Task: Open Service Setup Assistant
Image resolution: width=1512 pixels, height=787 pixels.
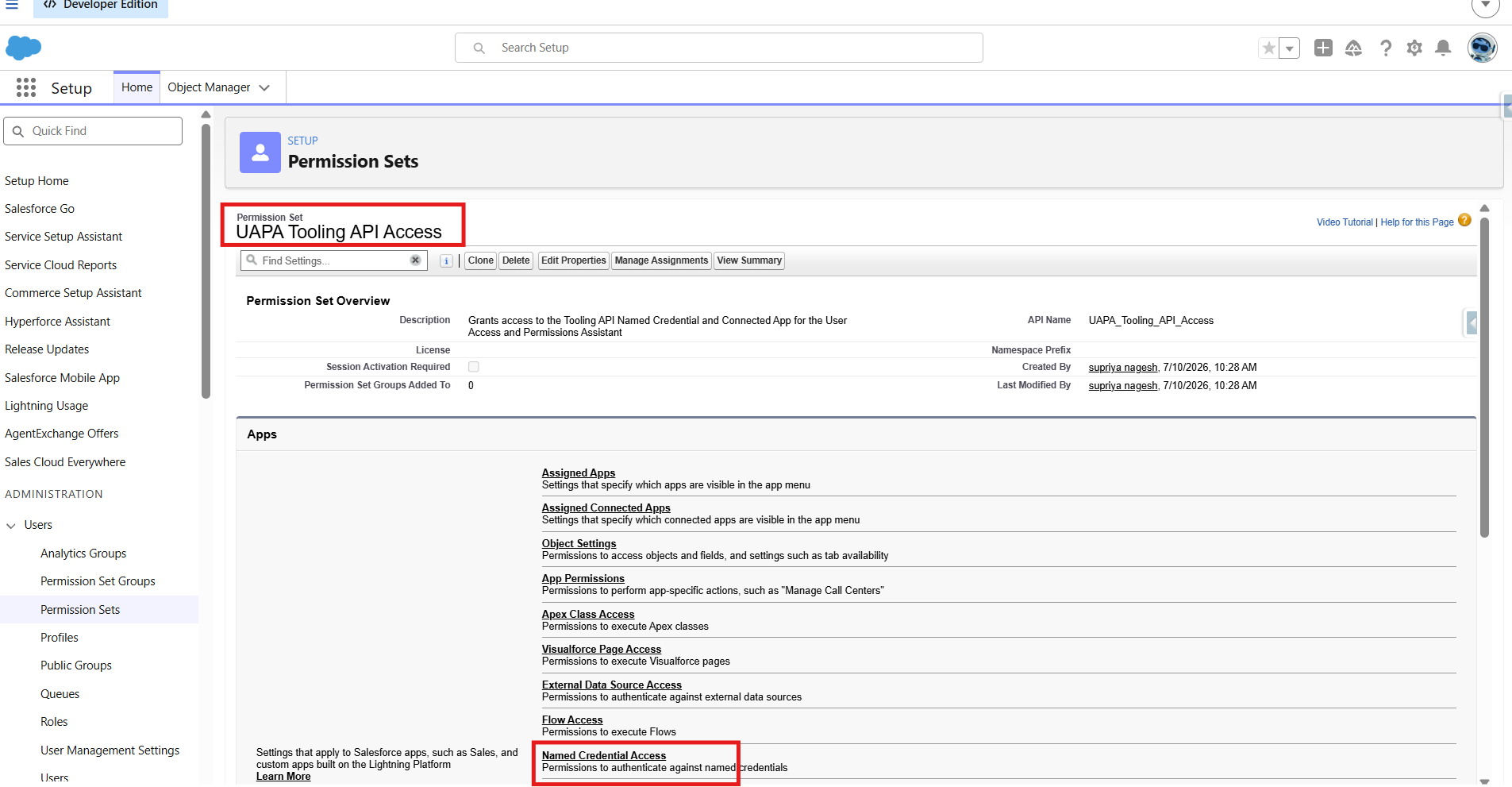Action: click(x=63, y=237)
